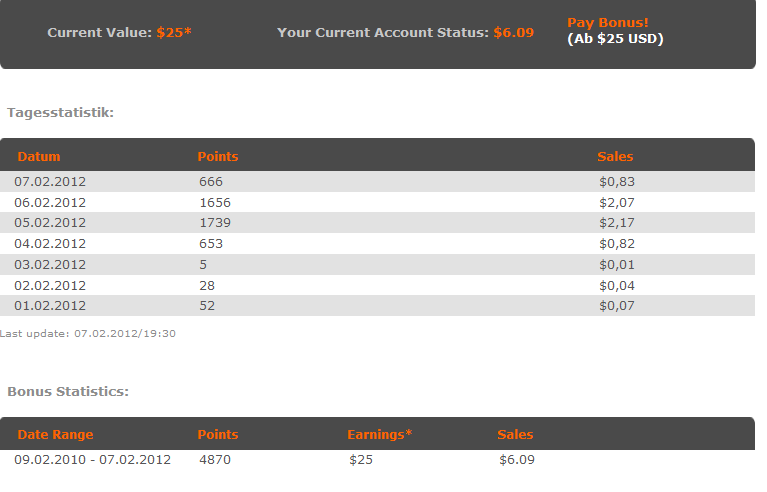767x492 pixels.
Task: Click the 4870 bonus points value
Action: coord(215,459)
